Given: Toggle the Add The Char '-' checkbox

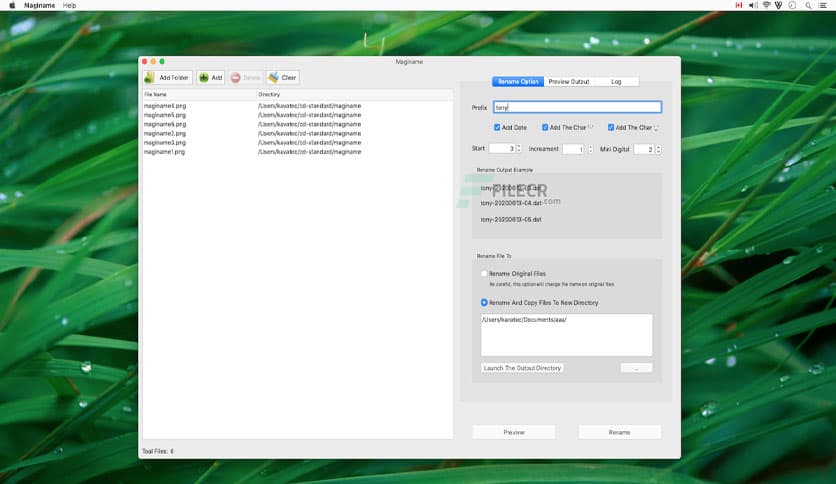Looking at the screenshot, I should (x=545, y=127).
